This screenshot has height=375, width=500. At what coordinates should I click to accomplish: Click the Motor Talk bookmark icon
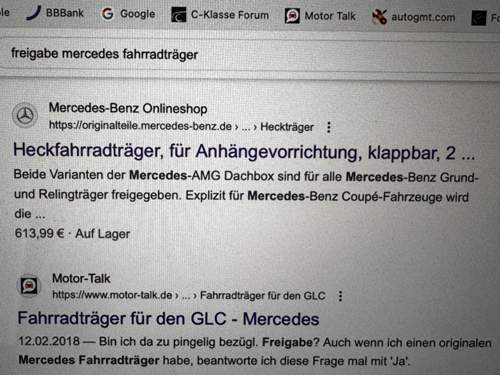click(292, 16)
